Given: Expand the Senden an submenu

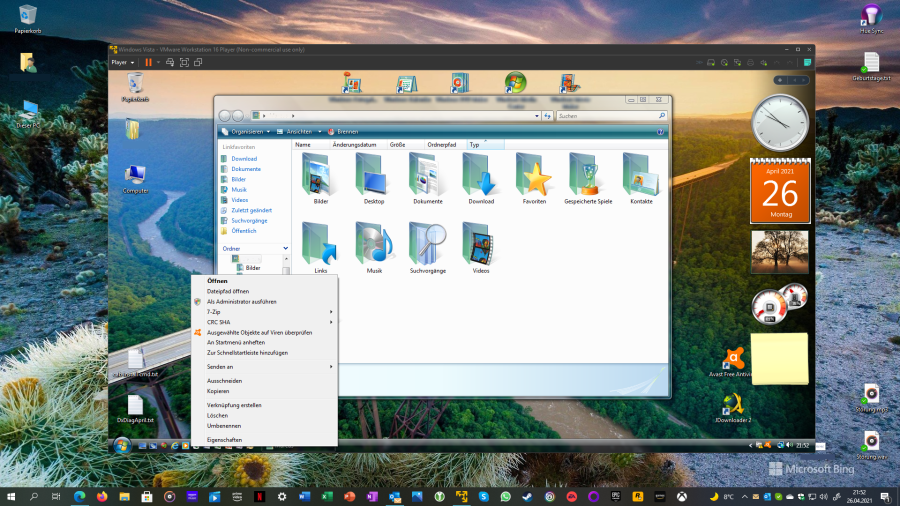Looking at the screenshot, I should [264, 367].
